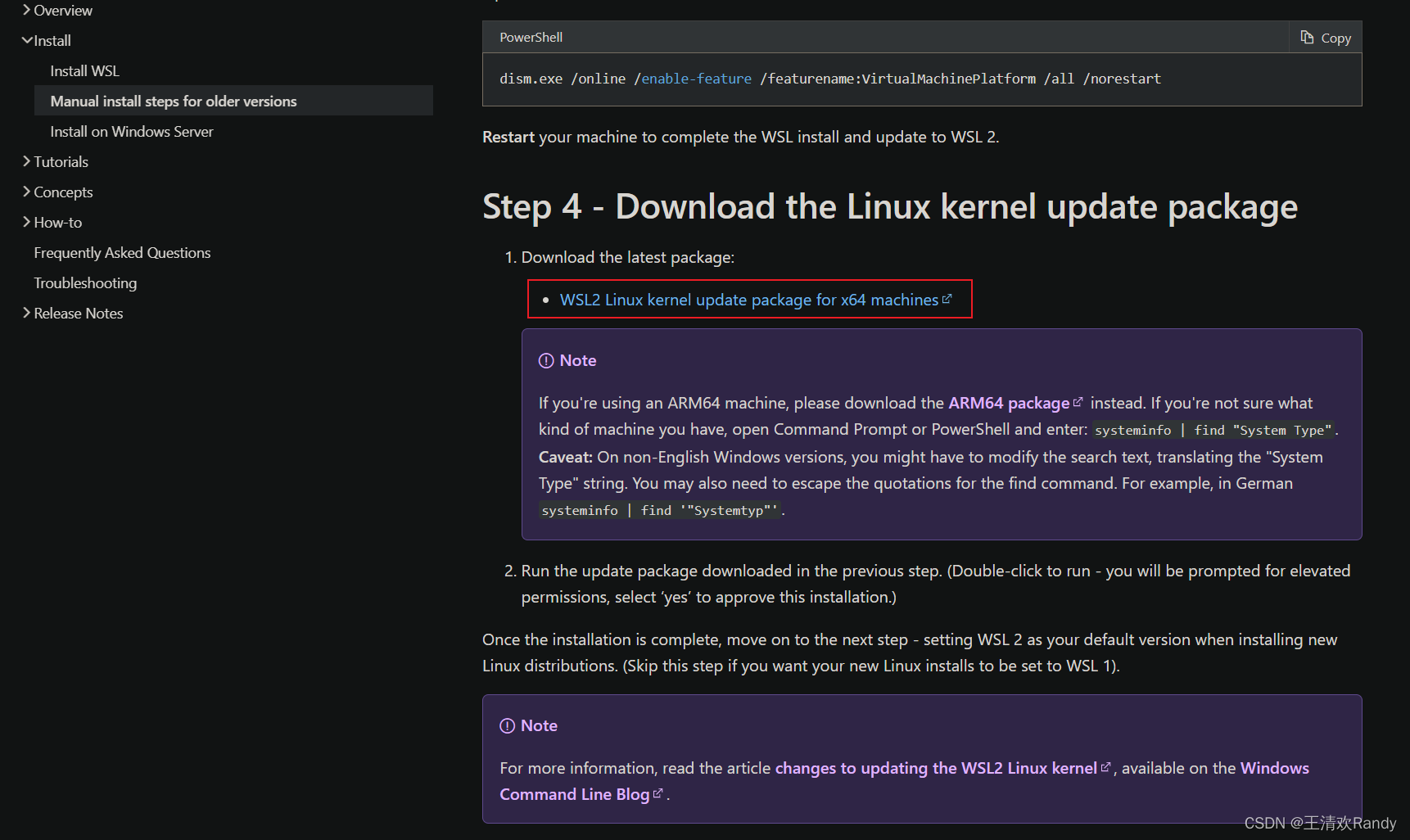
Task: Open Install on Windows Server page
Action: (x=131, y=132)
